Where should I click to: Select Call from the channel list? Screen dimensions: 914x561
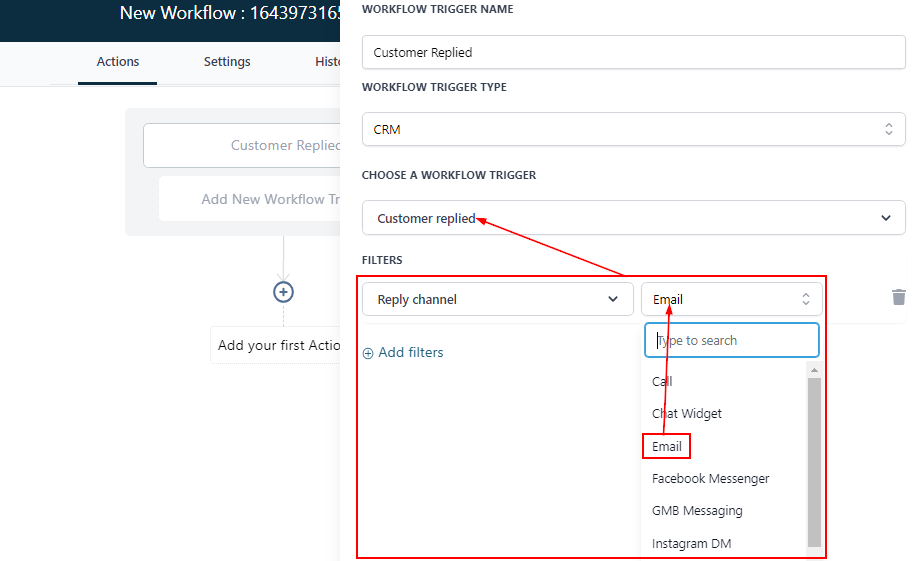[x=662, y=381]
